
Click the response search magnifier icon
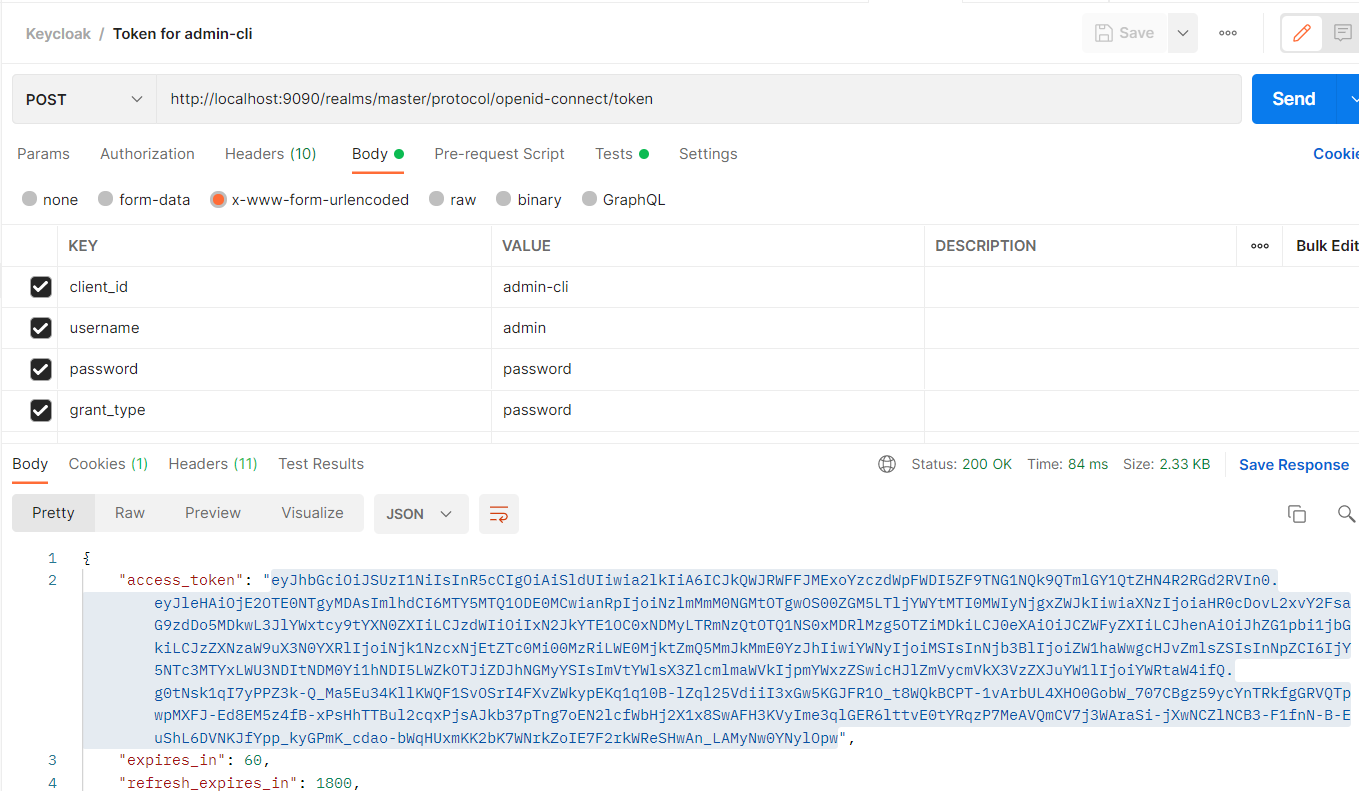[1346, 514]
